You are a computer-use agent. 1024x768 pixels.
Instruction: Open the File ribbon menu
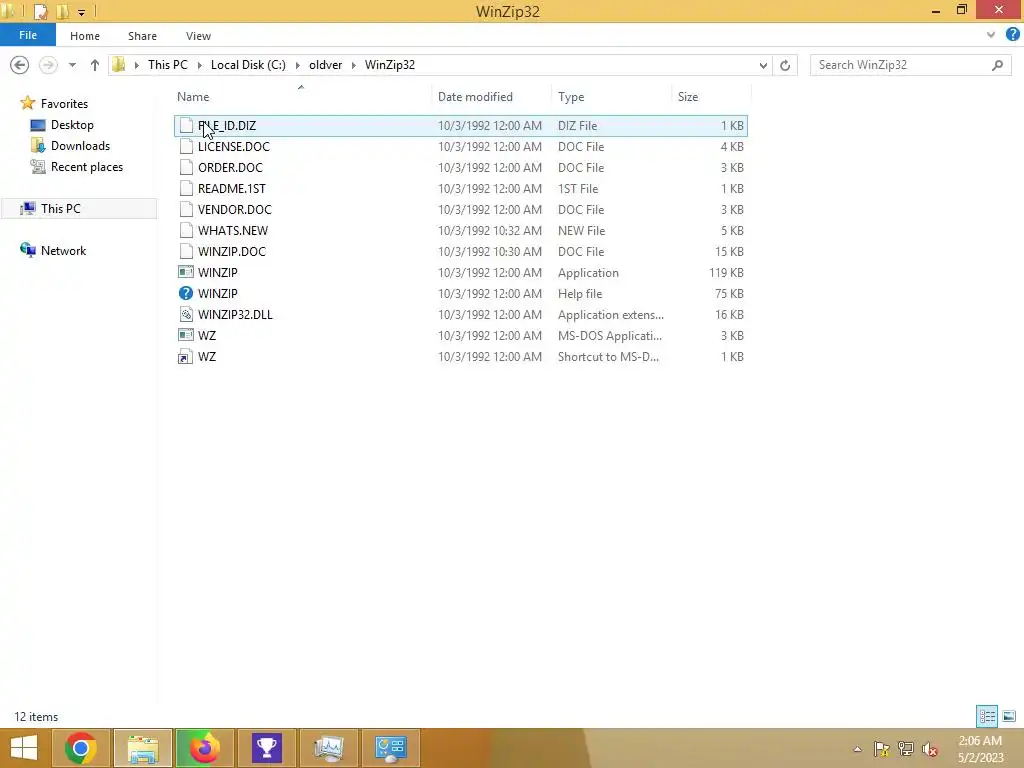(27, 35)
